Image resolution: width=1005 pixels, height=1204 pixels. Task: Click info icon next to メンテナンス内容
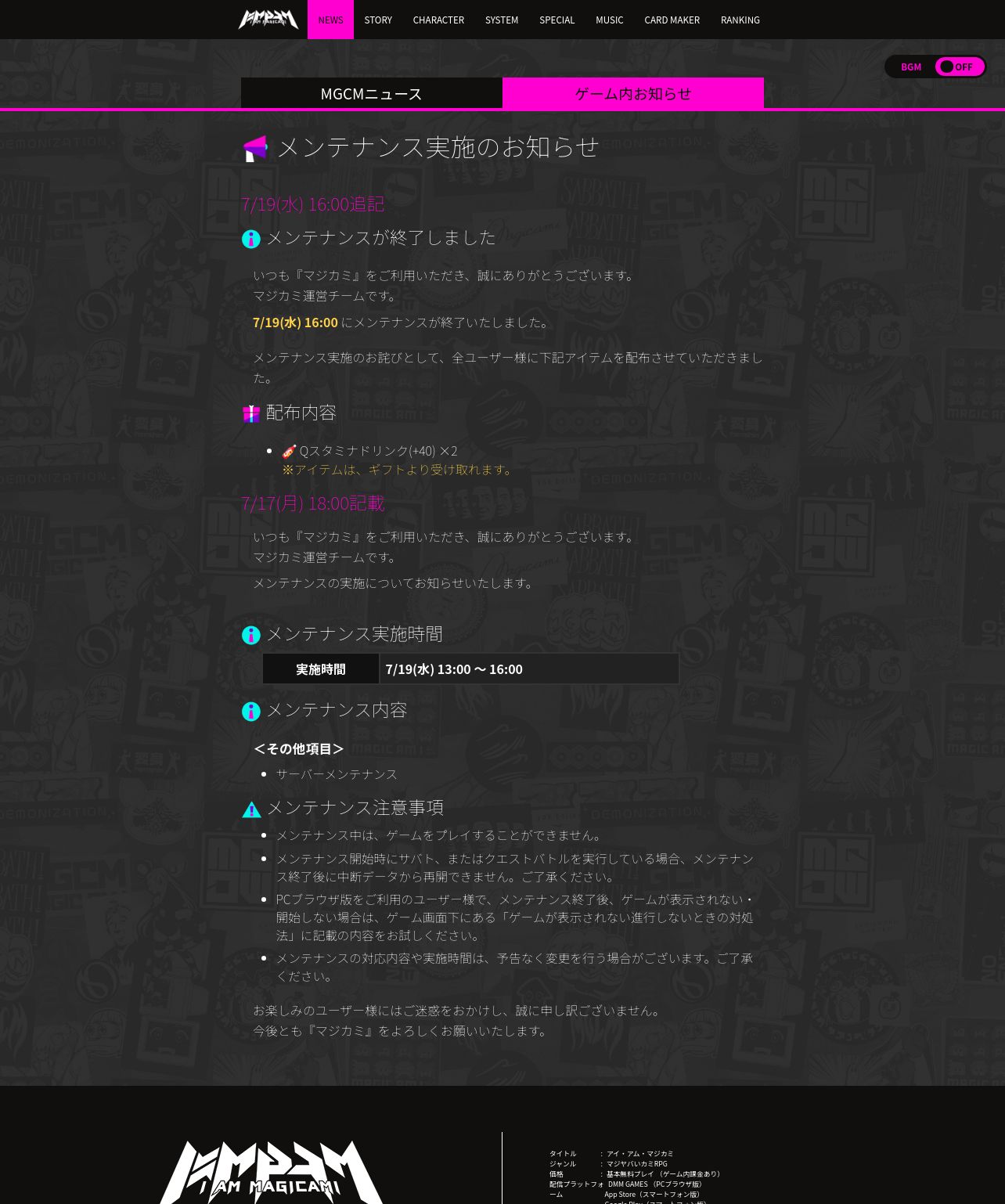[x=251, y=711]
